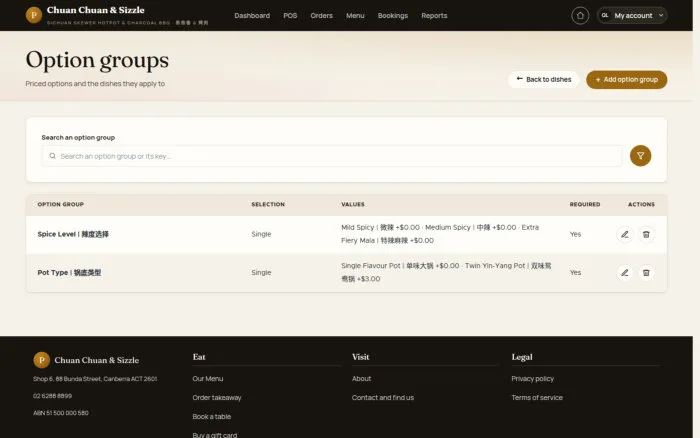Viewport: 700px width, 438px height.
Task: Open the About footer link
Action: pyautogui.click(x=361, y=379)
